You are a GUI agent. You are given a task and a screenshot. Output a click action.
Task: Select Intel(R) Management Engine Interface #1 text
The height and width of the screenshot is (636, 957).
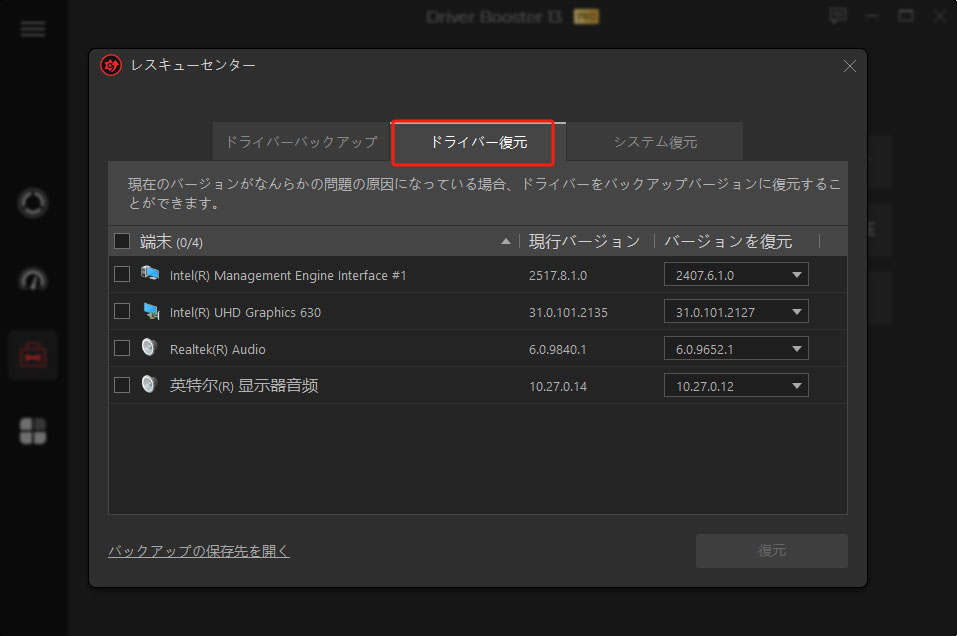coord(287,275)
